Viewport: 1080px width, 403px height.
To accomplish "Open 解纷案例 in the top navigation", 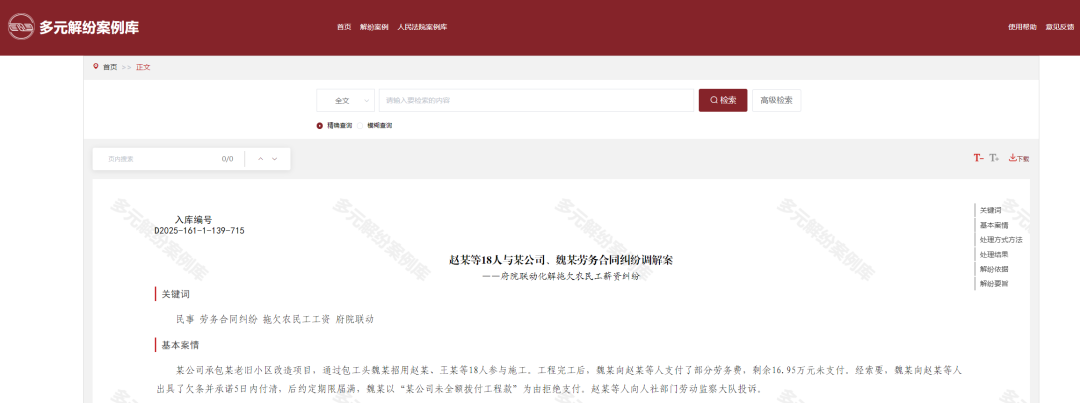I will (x=374, y=27).
